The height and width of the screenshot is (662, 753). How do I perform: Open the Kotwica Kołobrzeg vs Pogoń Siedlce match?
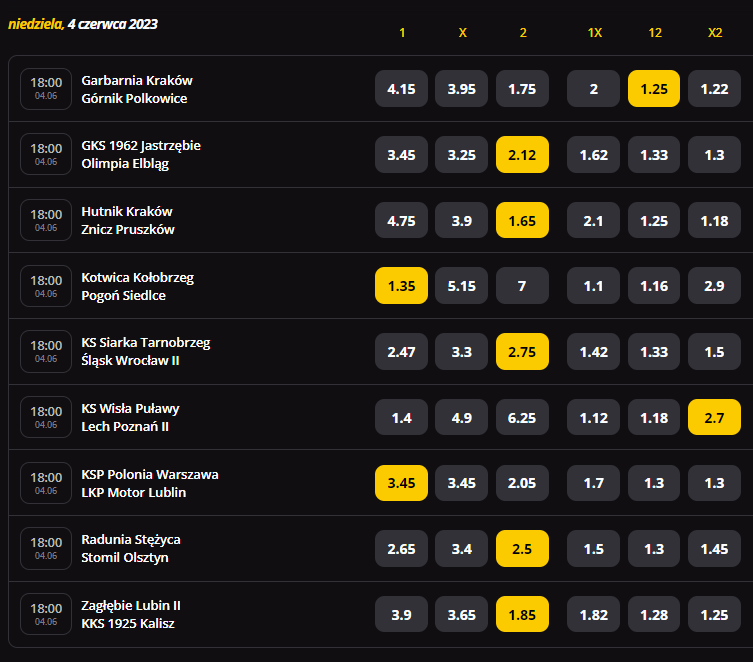(x=137, y=286)
